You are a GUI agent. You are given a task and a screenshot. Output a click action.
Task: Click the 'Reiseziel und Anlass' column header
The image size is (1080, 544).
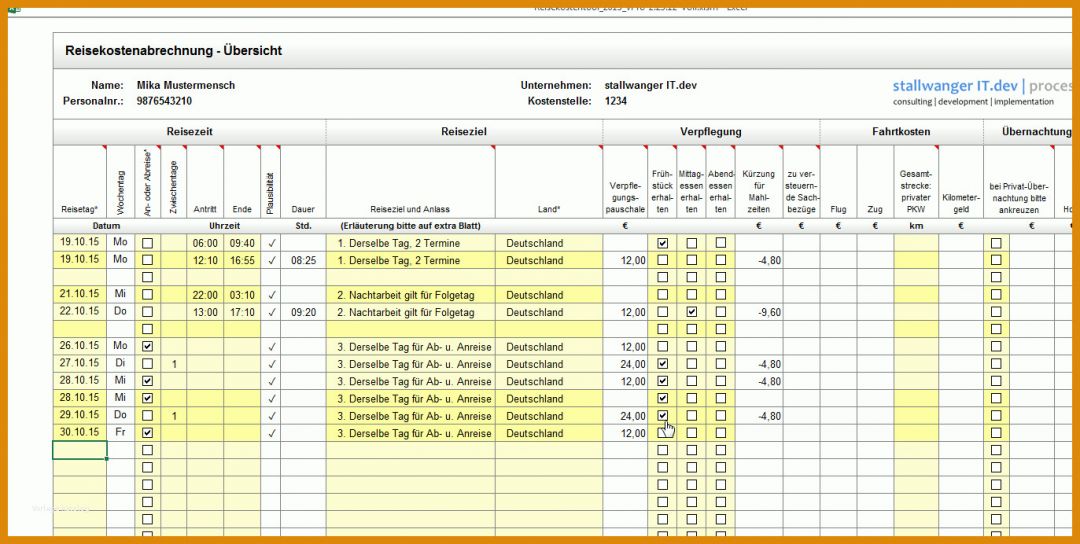point(411,182)
